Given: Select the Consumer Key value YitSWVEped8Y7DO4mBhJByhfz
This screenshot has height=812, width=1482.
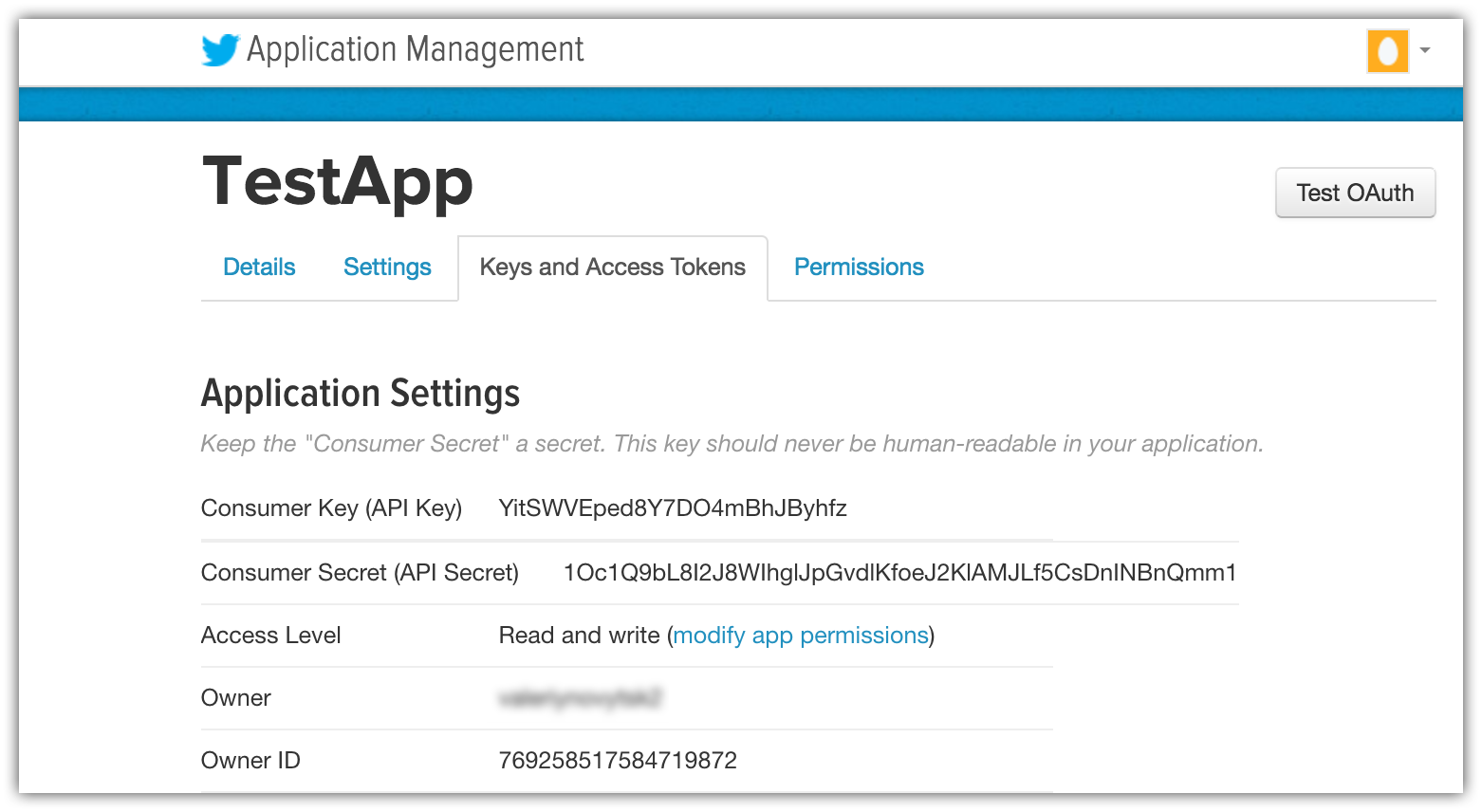Looking at the screenshot, I should (x=673, y=508).
